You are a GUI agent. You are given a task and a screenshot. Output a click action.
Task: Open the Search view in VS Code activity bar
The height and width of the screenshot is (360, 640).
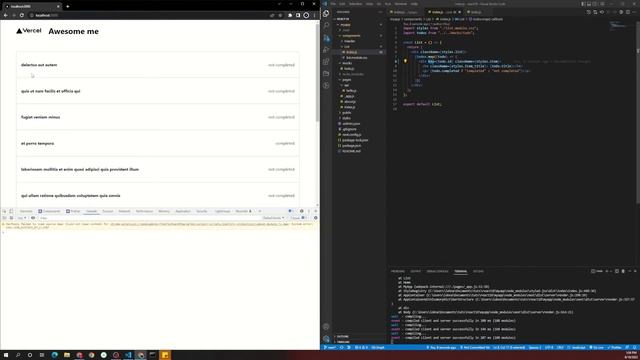tap(326, 26)
